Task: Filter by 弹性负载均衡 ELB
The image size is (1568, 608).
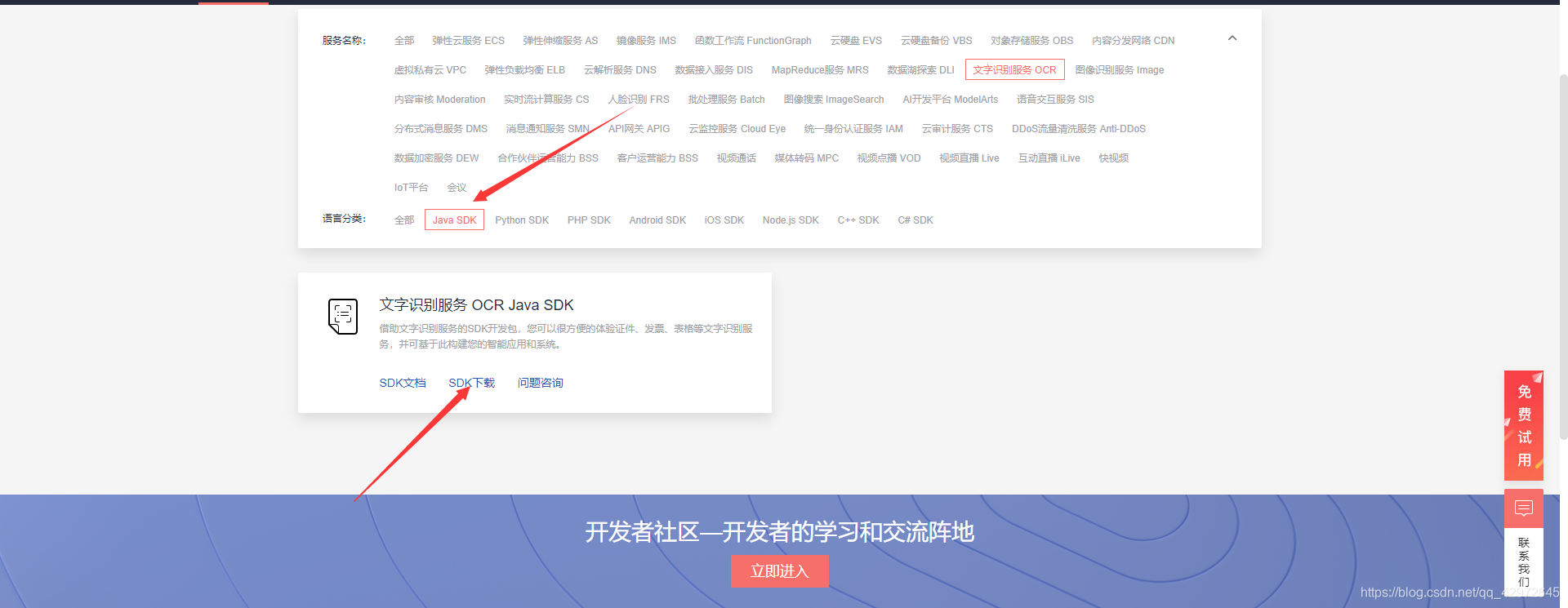Action: 525,70
